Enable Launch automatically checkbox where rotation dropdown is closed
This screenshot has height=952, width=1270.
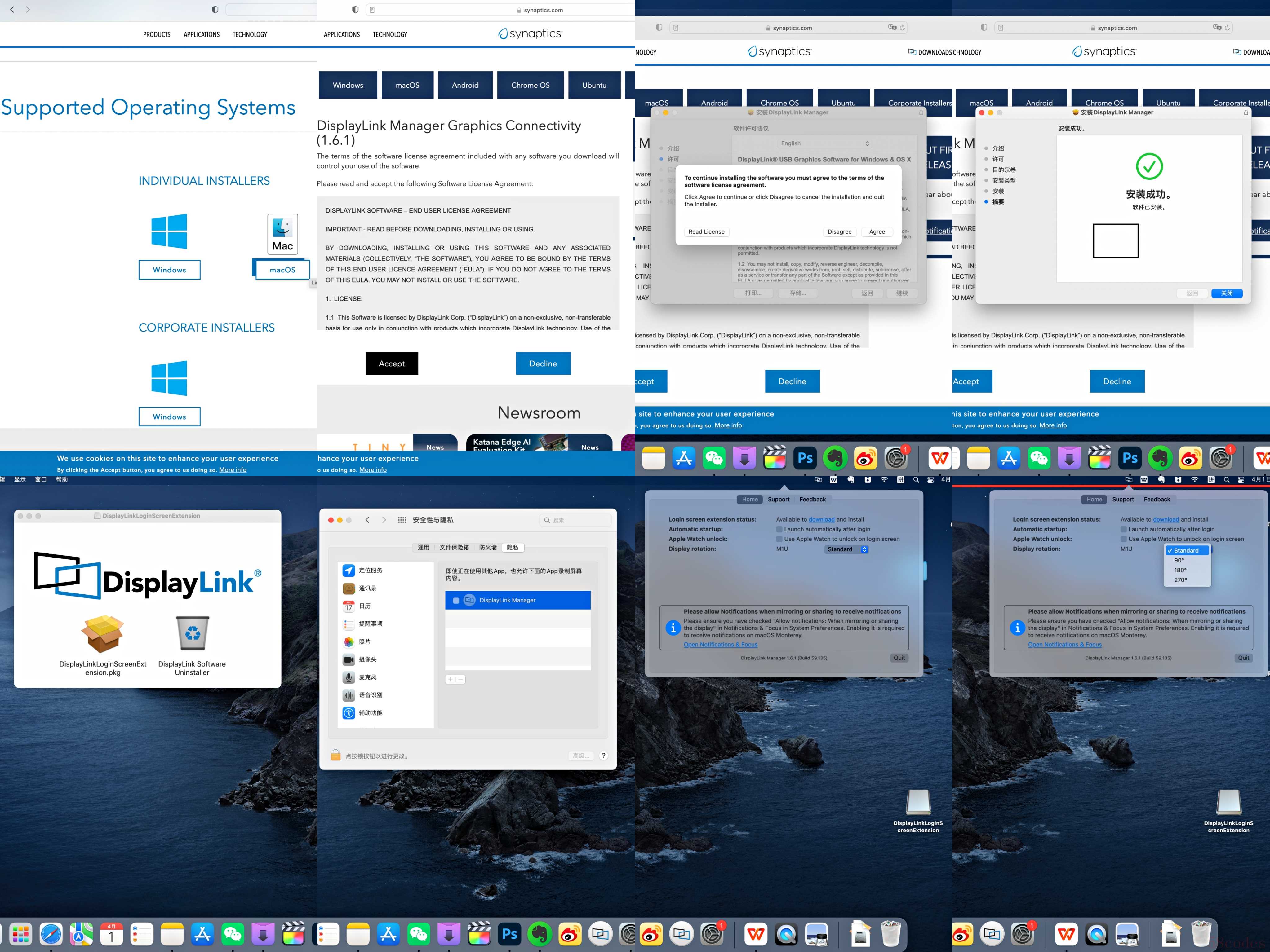coord(779,529)
